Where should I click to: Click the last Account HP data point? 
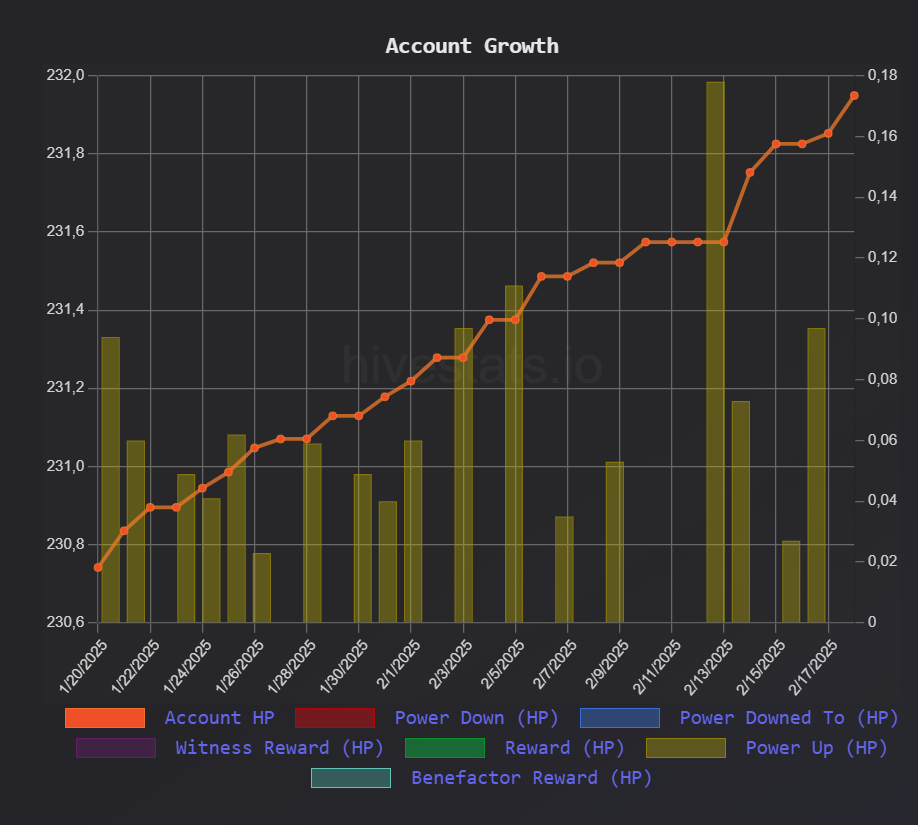point(854,95)
